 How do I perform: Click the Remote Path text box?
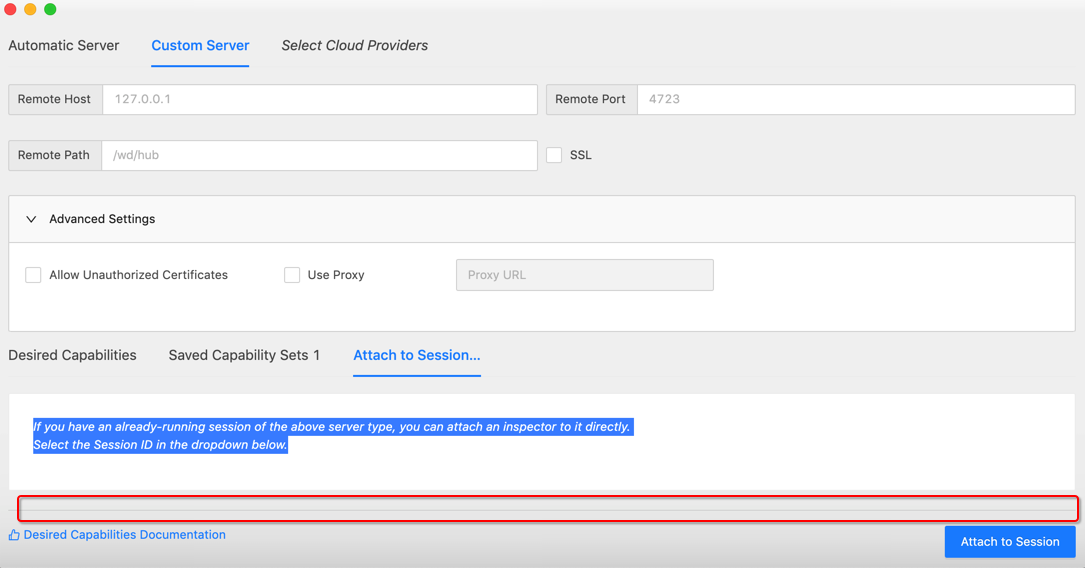(319, 155)
